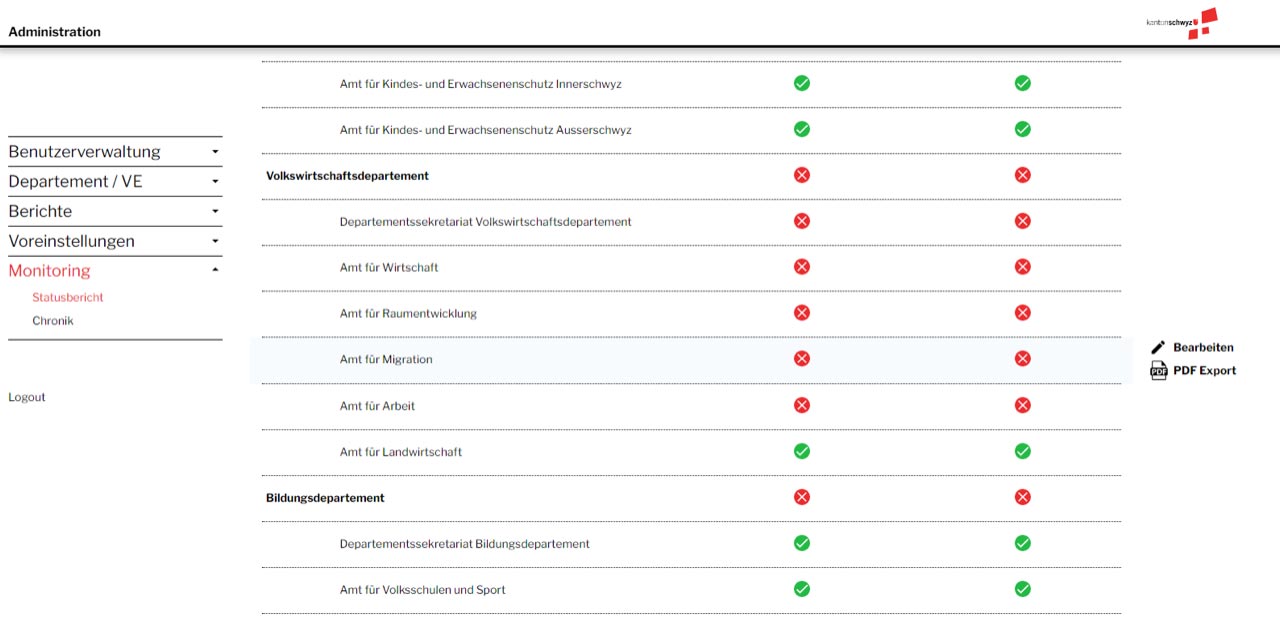Click the Logout link
Screen dimensions: 1280x618
tap(27, 397)
